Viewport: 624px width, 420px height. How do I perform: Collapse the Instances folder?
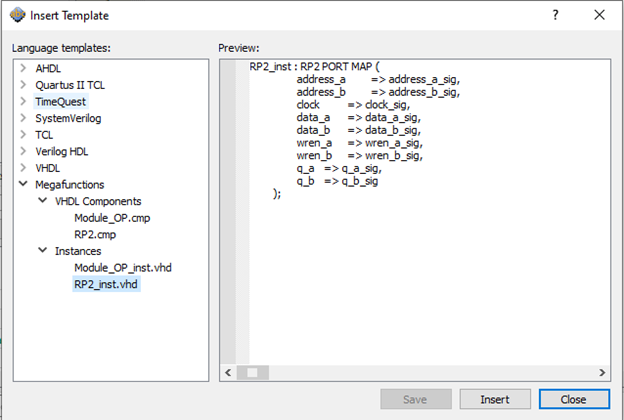click(42, 251)
